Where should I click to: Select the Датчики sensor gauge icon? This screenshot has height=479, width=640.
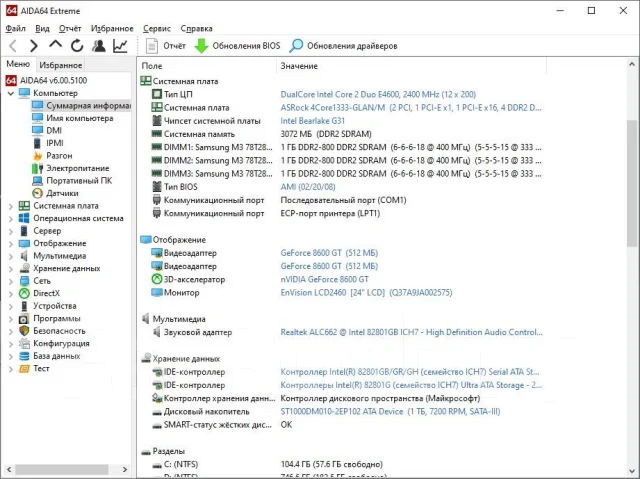[x=37, y=193]
